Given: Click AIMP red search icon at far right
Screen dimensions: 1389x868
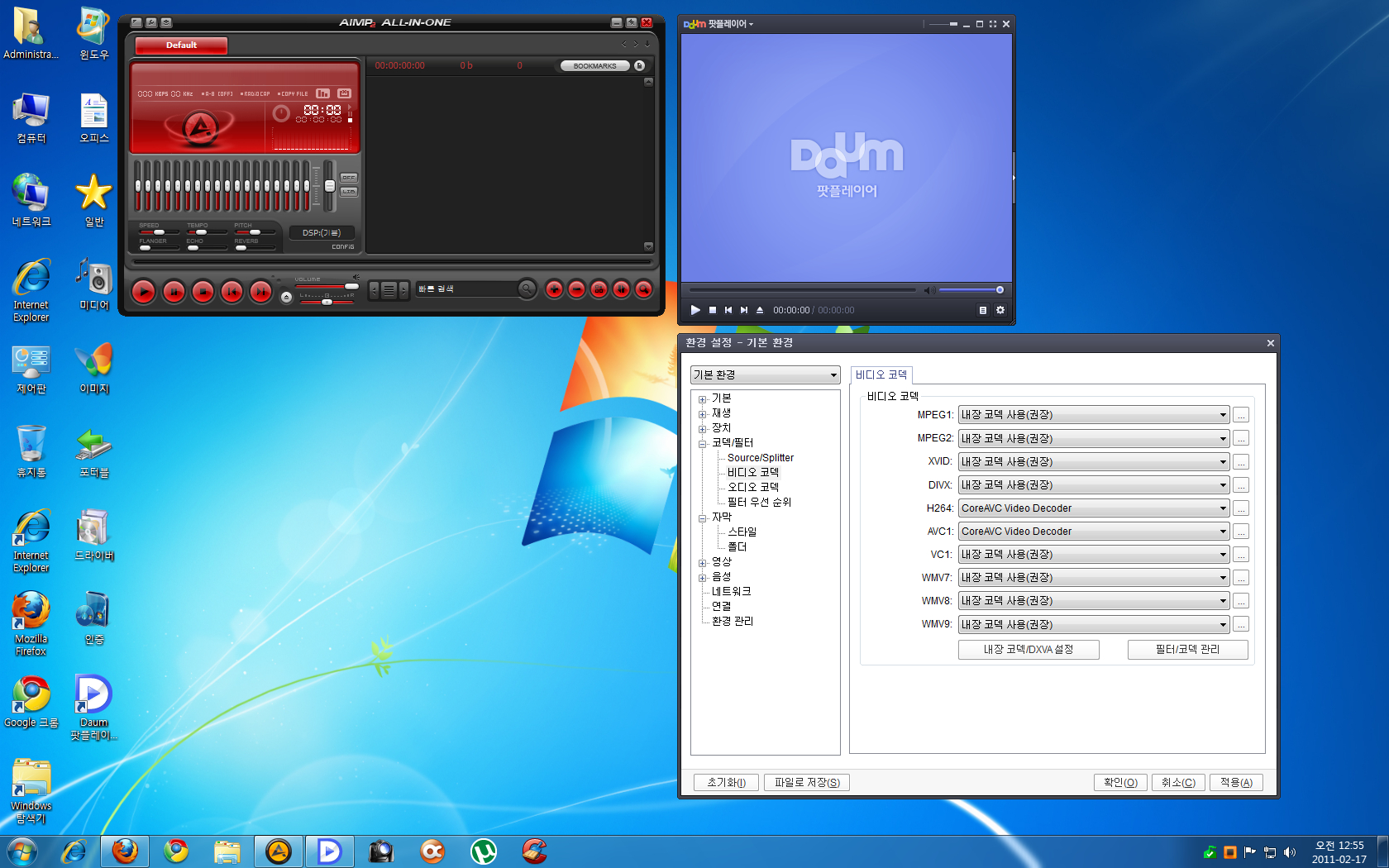Looking at the screenshot, I should pos(643,289).
